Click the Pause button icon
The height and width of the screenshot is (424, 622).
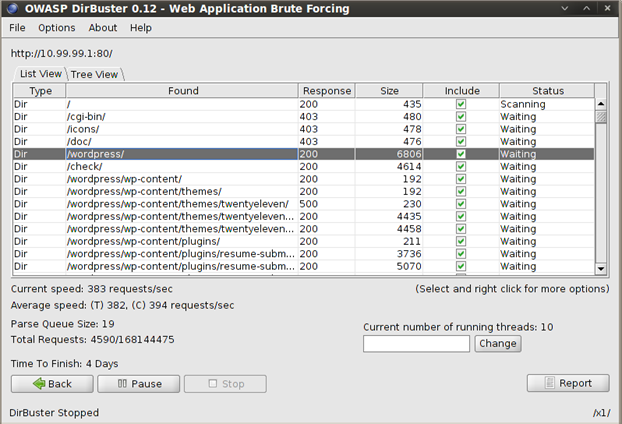pos(120,384)
